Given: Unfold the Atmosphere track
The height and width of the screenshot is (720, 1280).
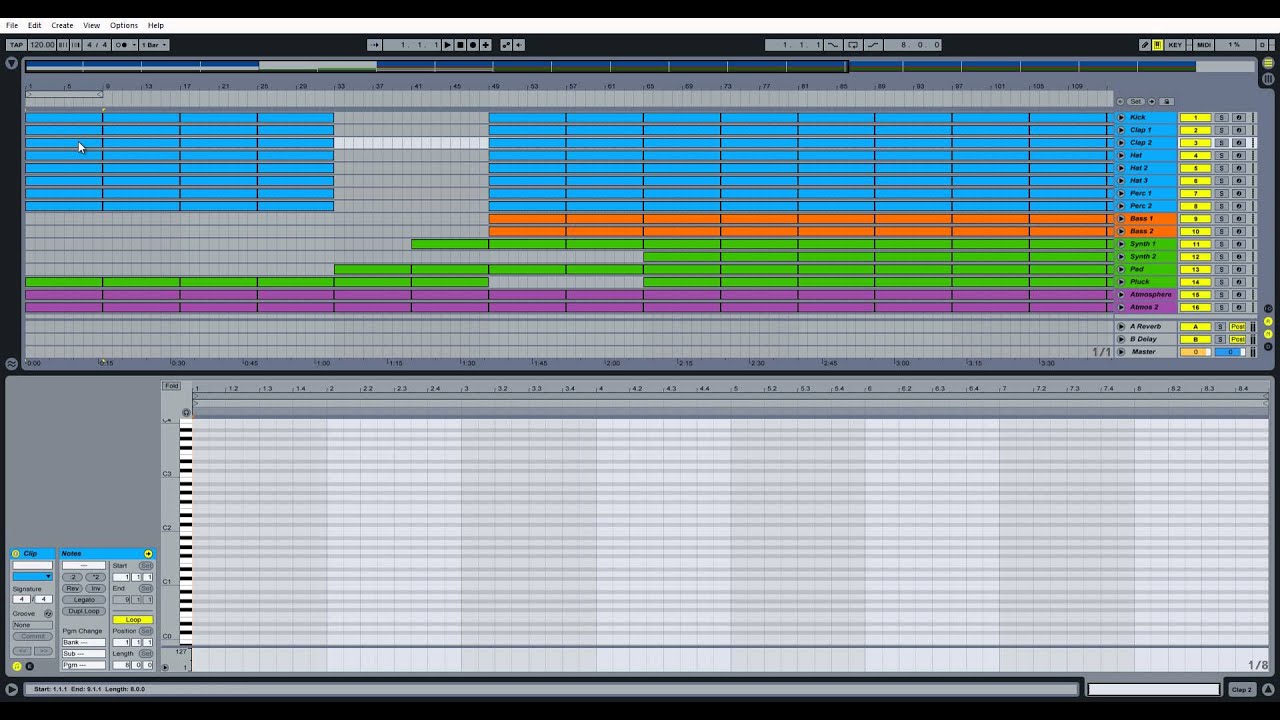Looking at the screenshot, I should point(1121,295).
